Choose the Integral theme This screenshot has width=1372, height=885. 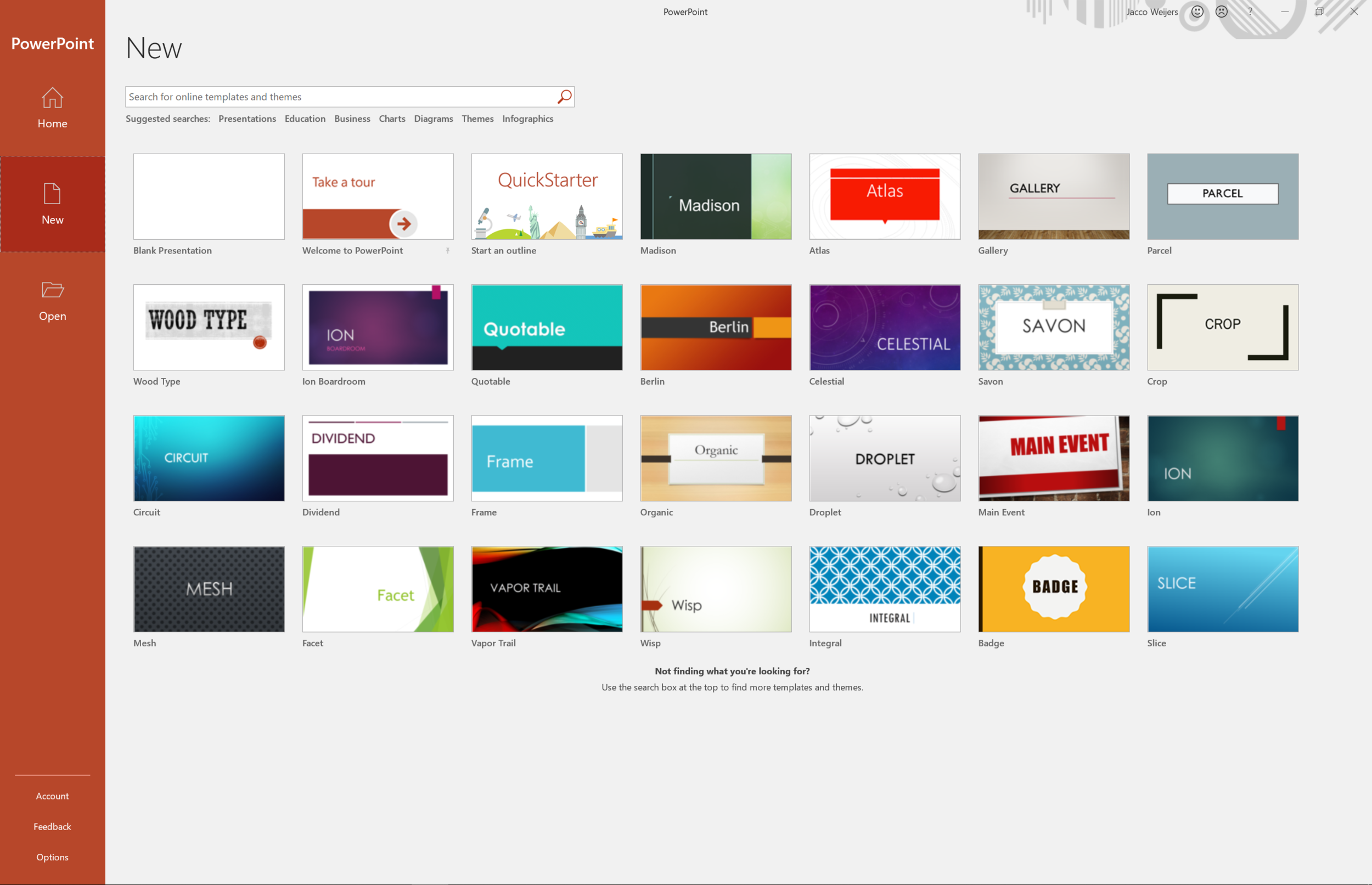tap(885, 590)
